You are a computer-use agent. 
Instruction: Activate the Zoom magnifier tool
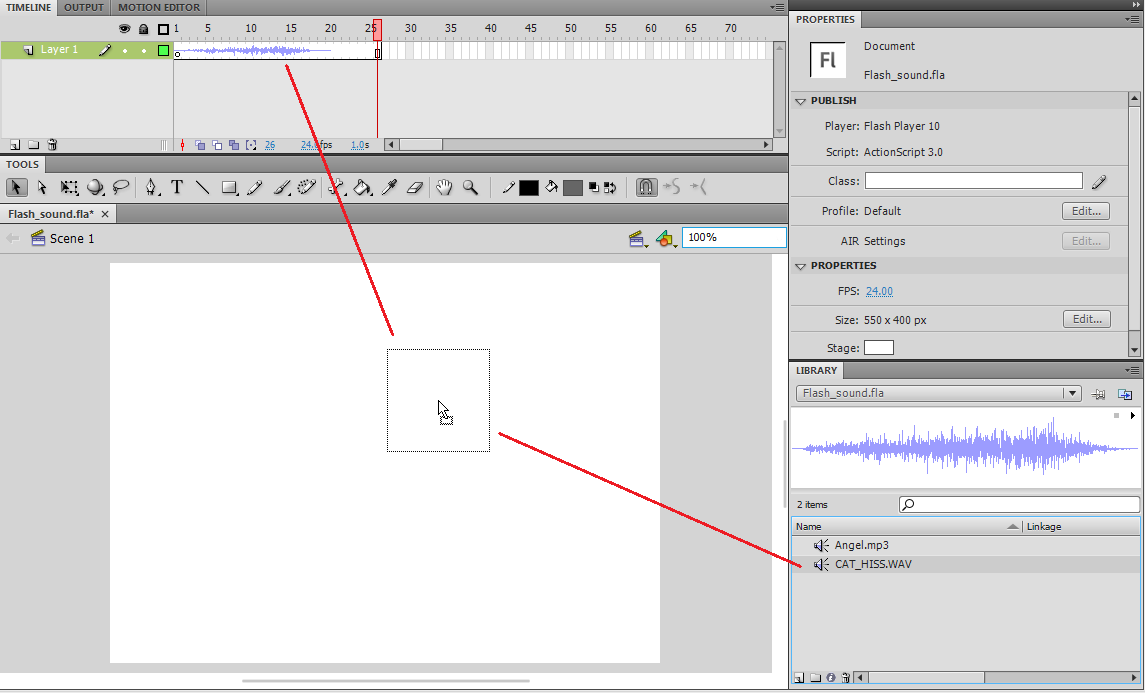coord(471,188)
